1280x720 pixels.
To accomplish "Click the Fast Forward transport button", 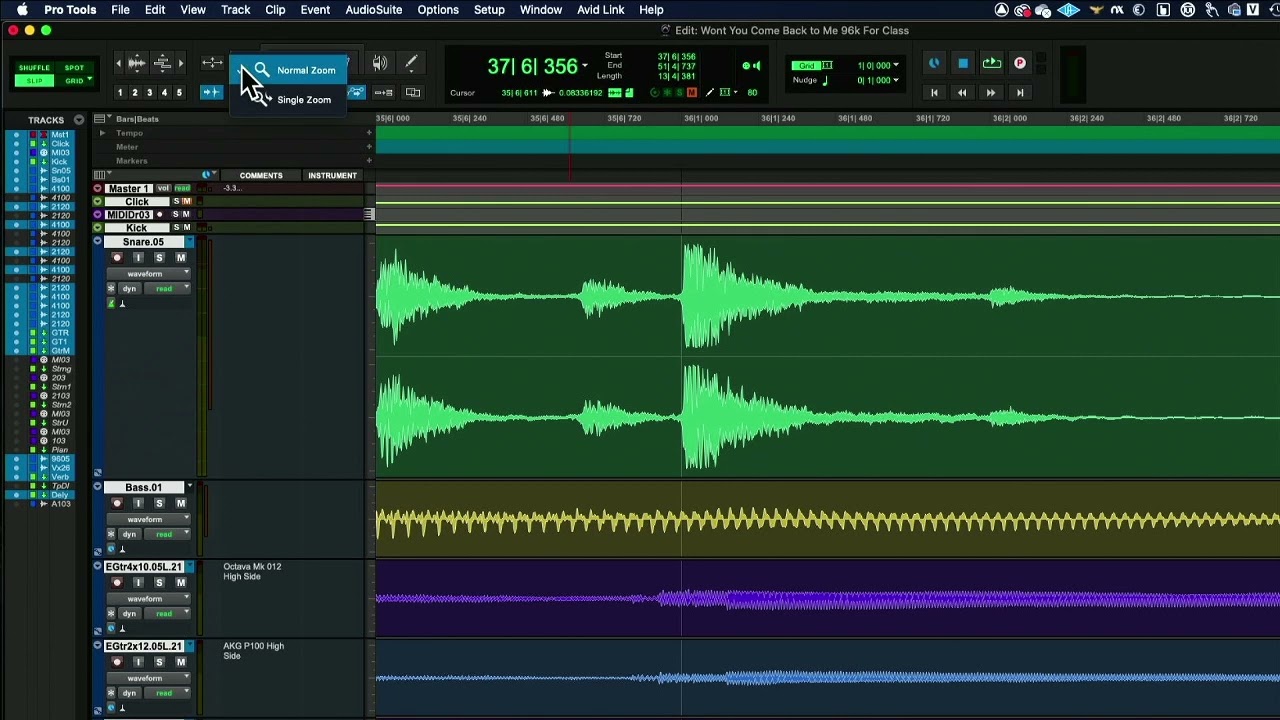I will [991, 93].
